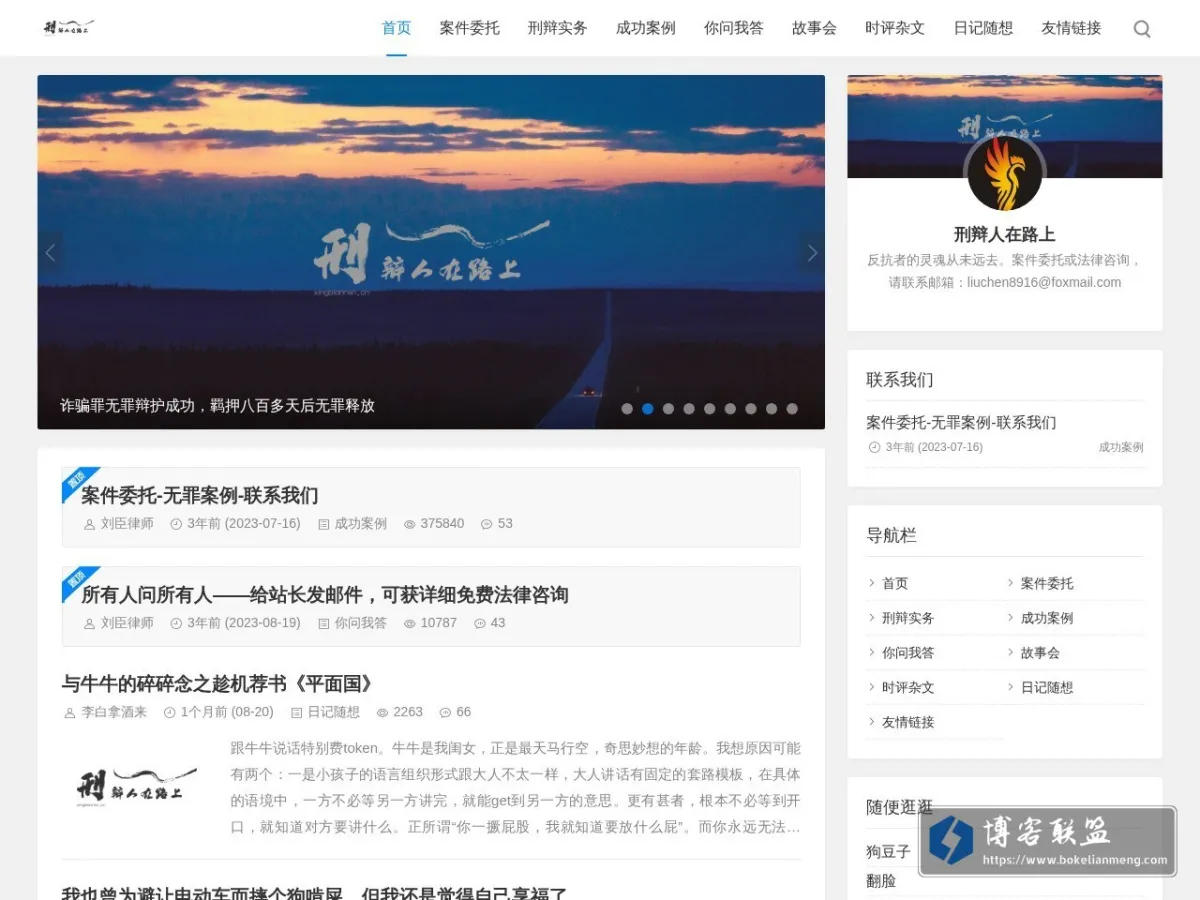Open 日记随想 in top navigation

pyautogui.click(x=983, y=28)
